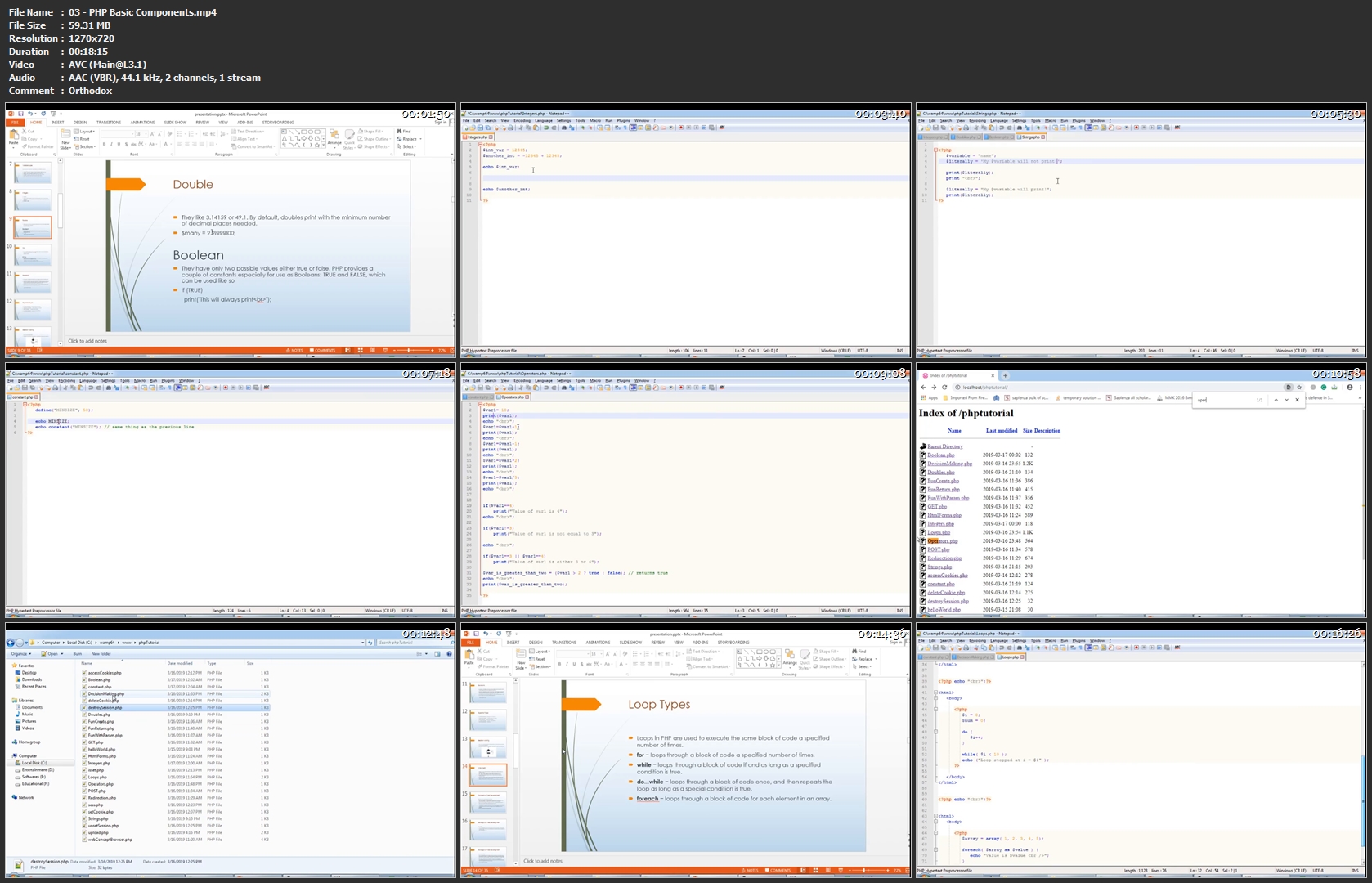Bookmark the page with Chrome's star icon
This screenshot has width=1372, height=883.
pos(1299,388)
